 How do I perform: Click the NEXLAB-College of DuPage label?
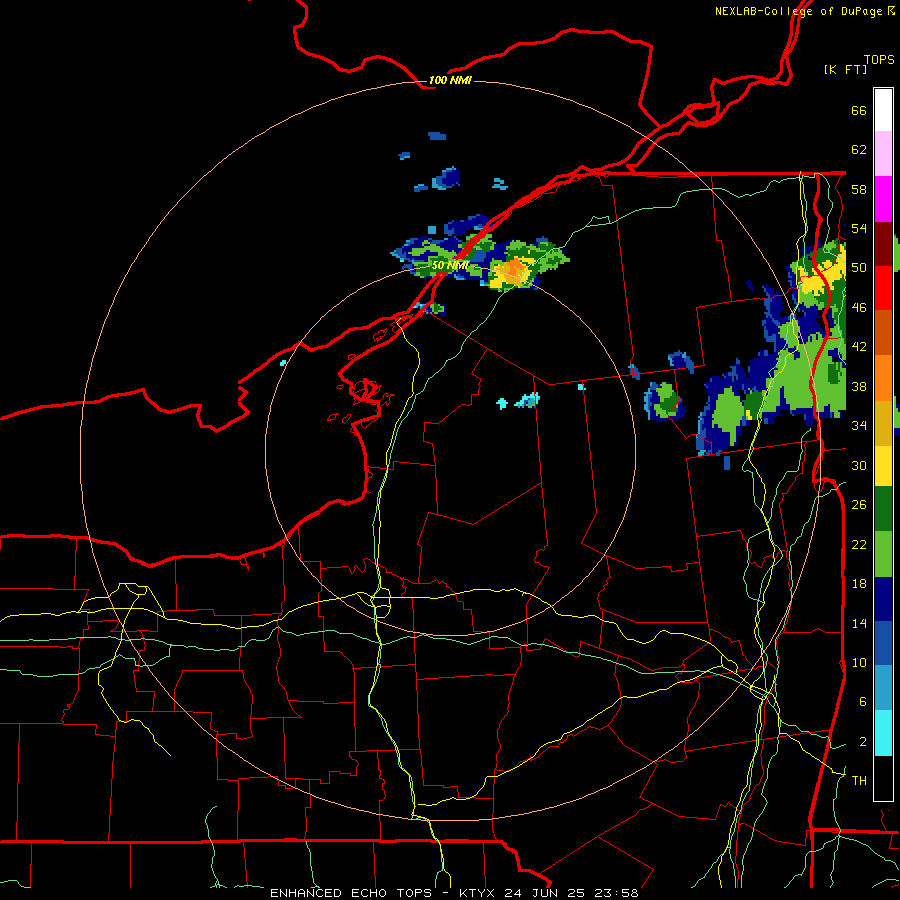pyautogui.click(x=798, y=11)
